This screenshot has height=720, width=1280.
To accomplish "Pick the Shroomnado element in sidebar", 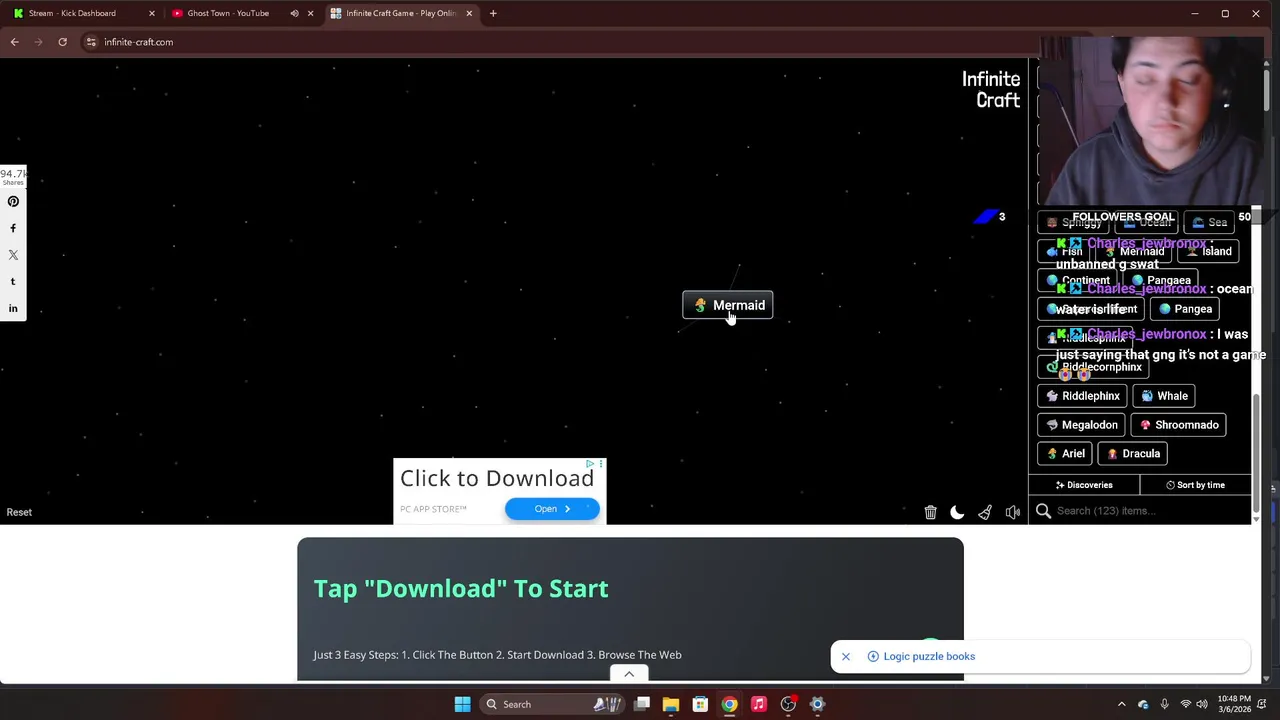I will tap(1178, 425).
